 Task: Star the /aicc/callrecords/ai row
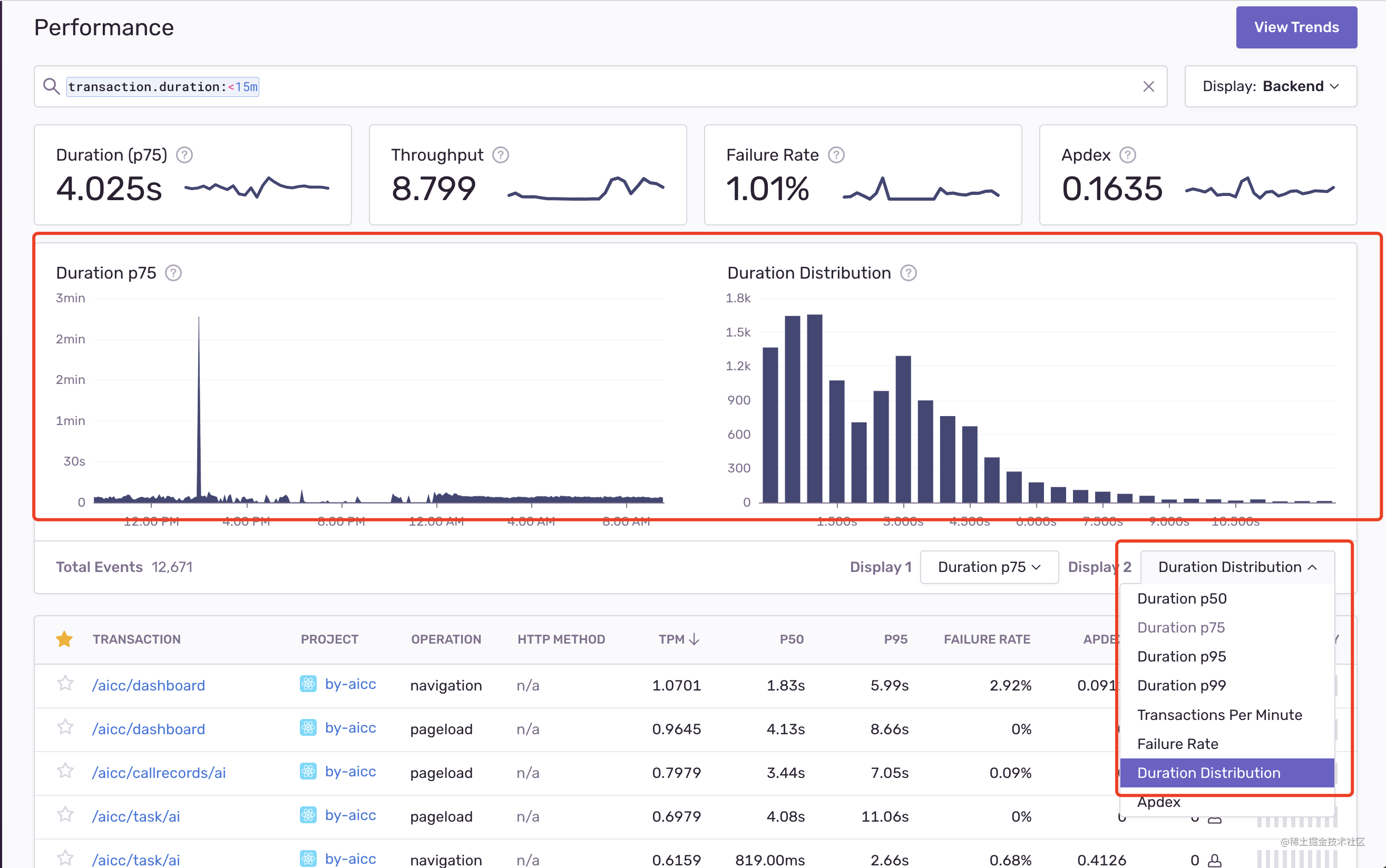click(x=65, y=771)
